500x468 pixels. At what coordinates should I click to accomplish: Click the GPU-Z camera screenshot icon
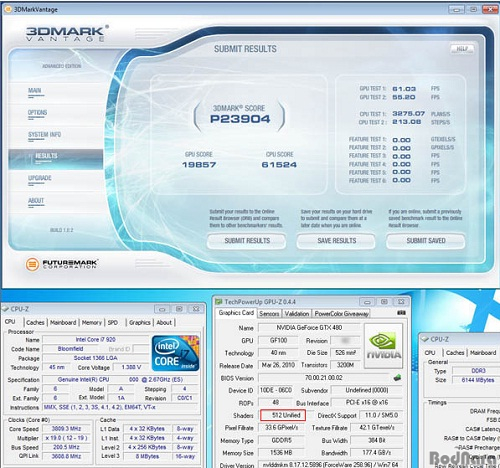tap(401, 313)
